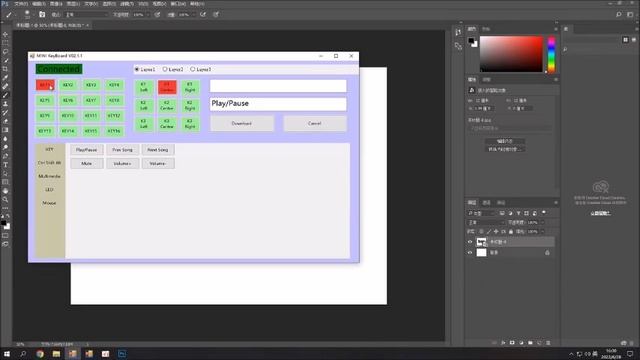Open Chrome from the Windows taskbar

40,354
